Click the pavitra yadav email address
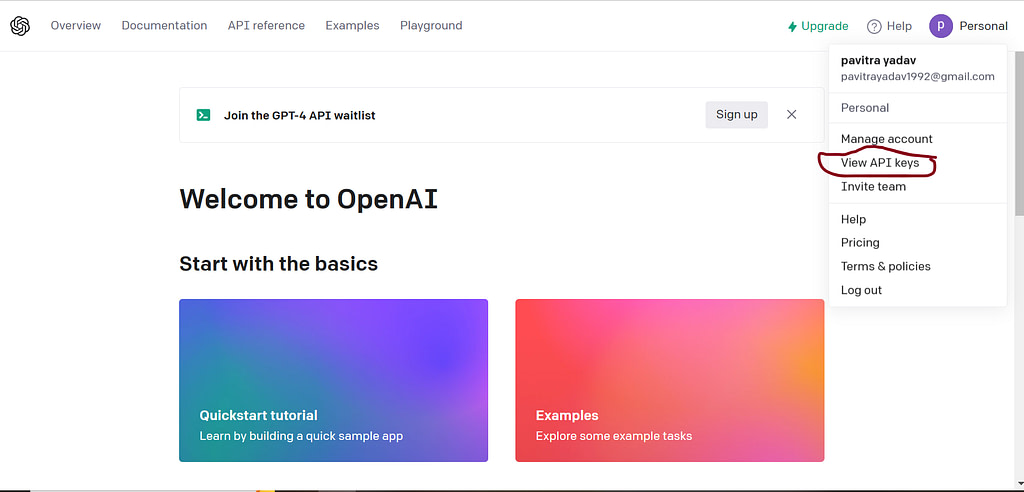The image size is (1024, 492). pyautogui.click(x=918, y=76)
